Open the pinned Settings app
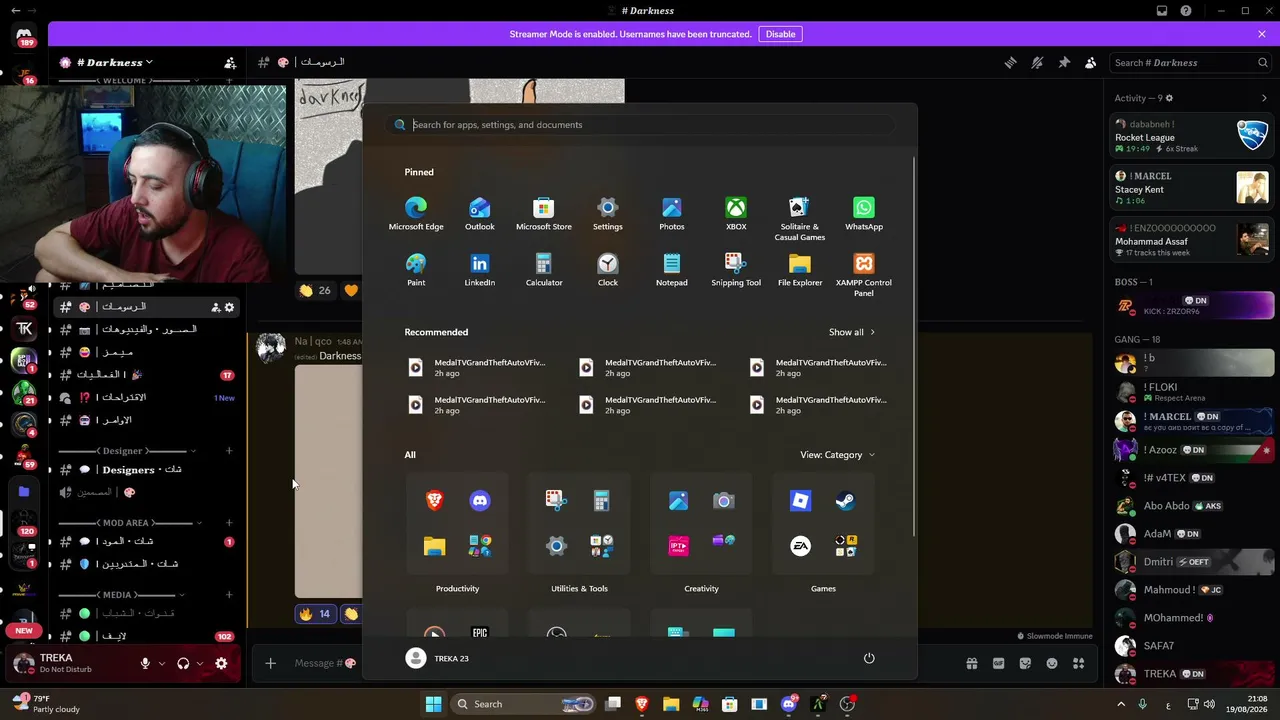This screenshot has height=720, width=1280. 608,214
